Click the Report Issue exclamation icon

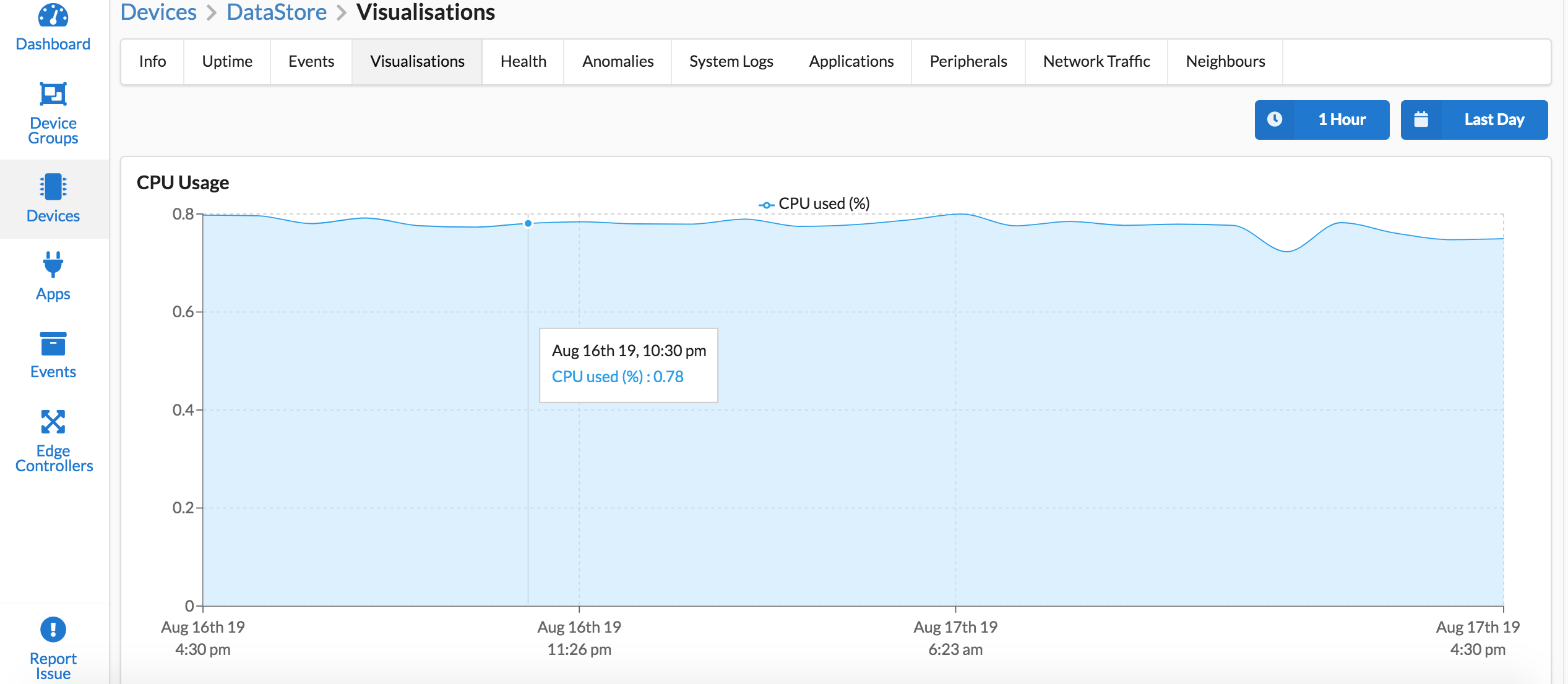[x=53, y=630]
